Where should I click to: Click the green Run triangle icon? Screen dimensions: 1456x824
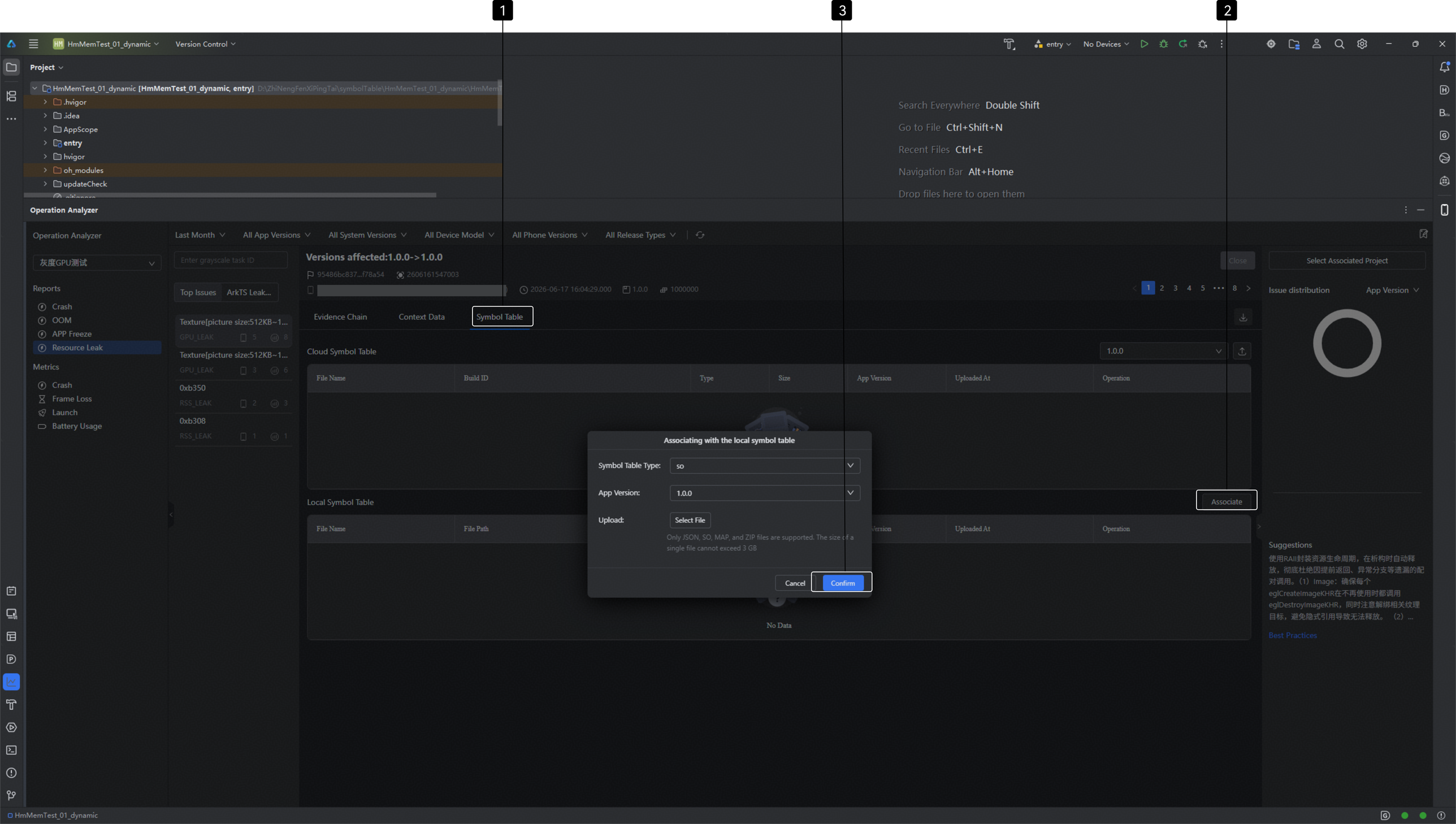pos(1144,44)
